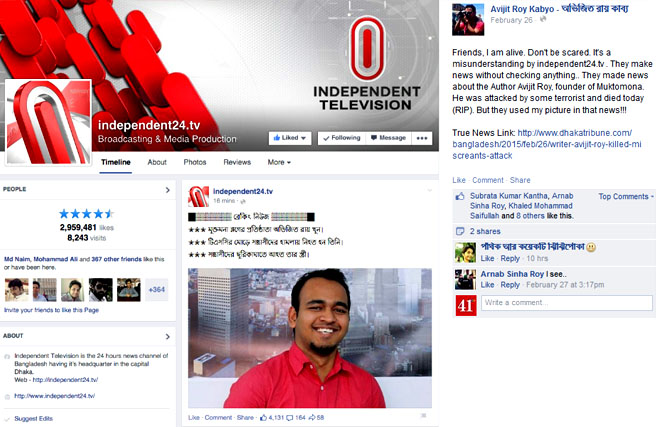
Task: Open Avijit Roy Kabyo profile picture
Action: click(x=468, y=19)
